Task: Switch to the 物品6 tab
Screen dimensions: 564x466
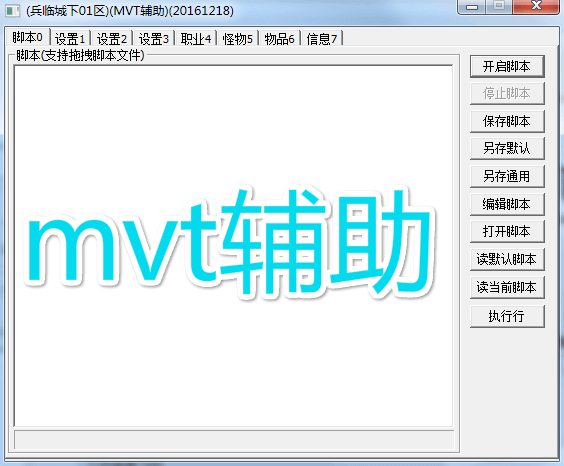Action: point(279,38)
